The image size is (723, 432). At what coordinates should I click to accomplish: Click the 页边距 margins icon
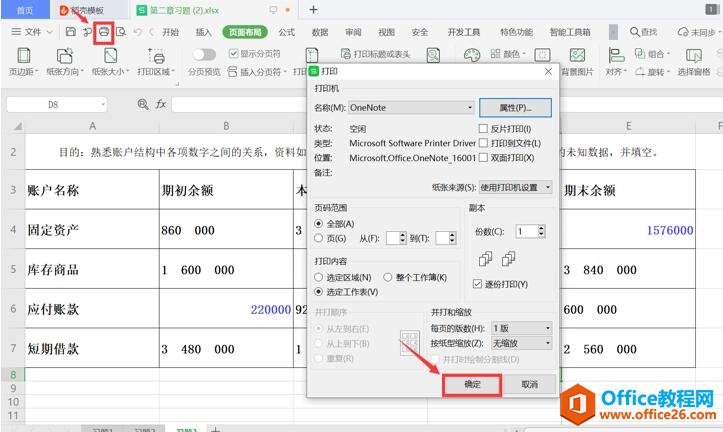(x=20, y=55)
